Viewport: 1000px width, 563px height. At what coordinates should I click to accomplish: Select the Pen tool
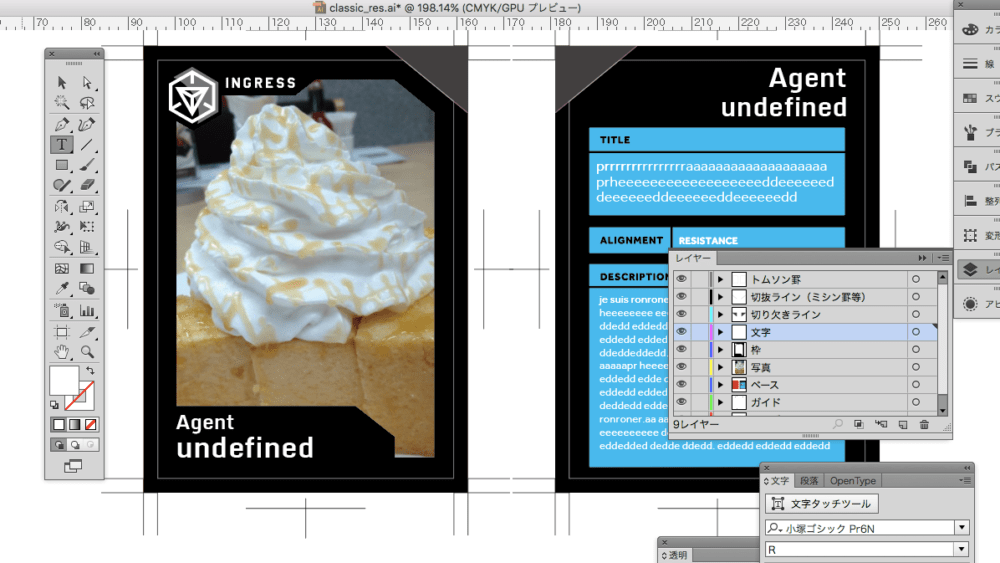pyautogui.click(x=62, y=124)
